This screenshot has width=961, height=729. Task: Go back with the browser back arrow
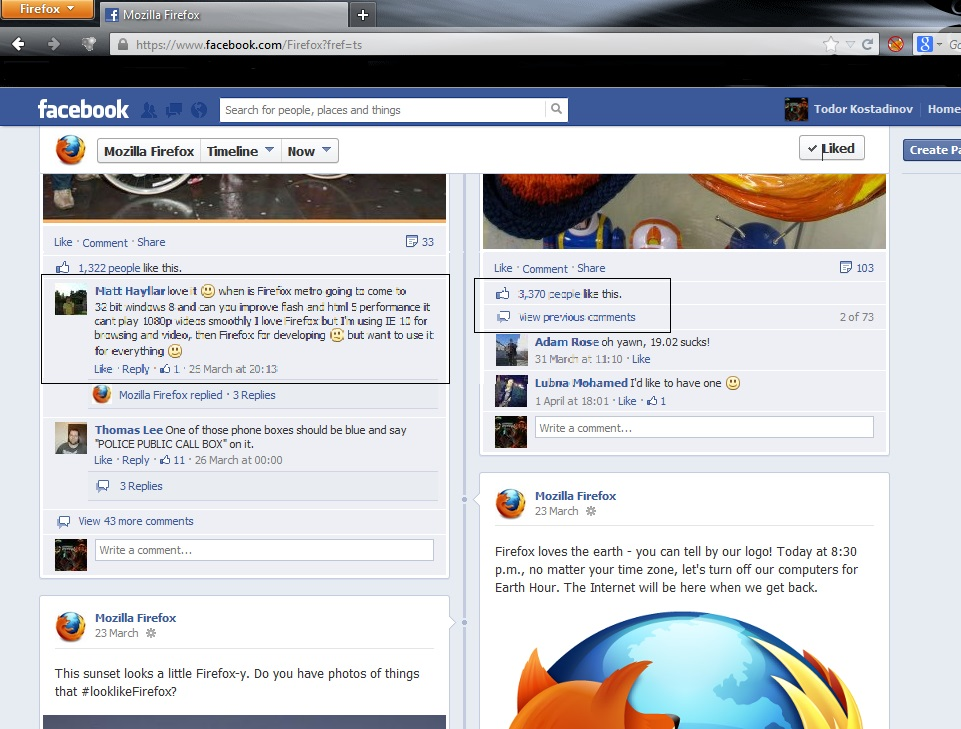coord(18,44)
